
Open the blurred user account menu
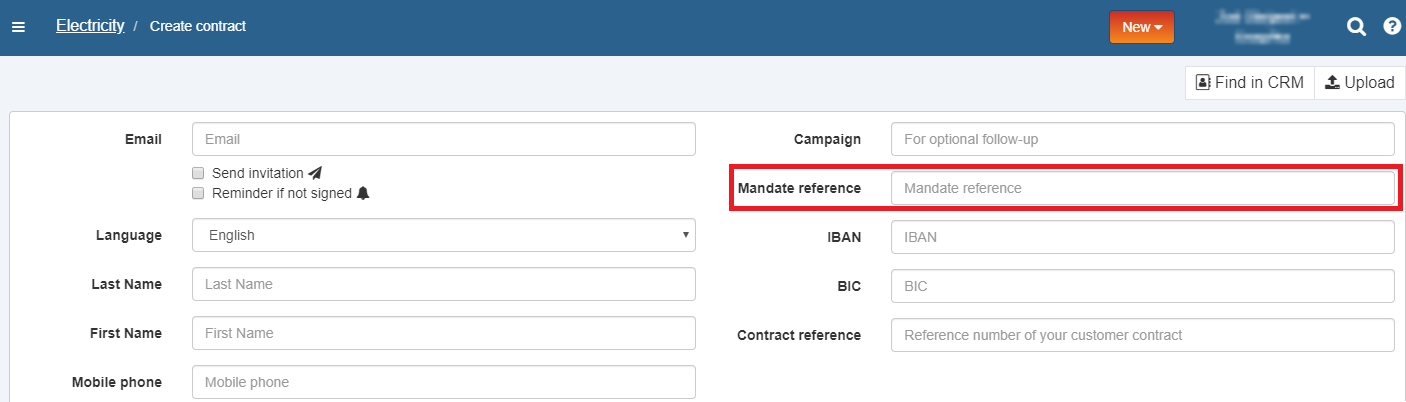[x=1260, y=27]
